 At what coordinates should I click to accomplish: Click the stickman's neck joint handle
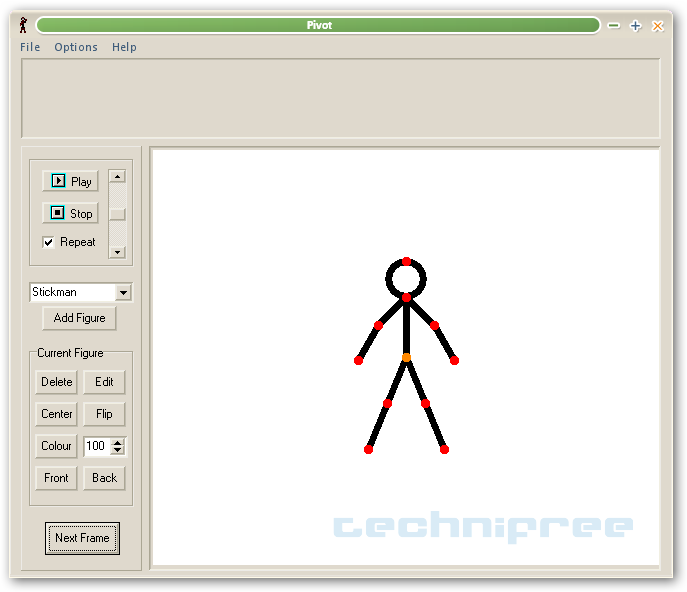tap(406, 298)
